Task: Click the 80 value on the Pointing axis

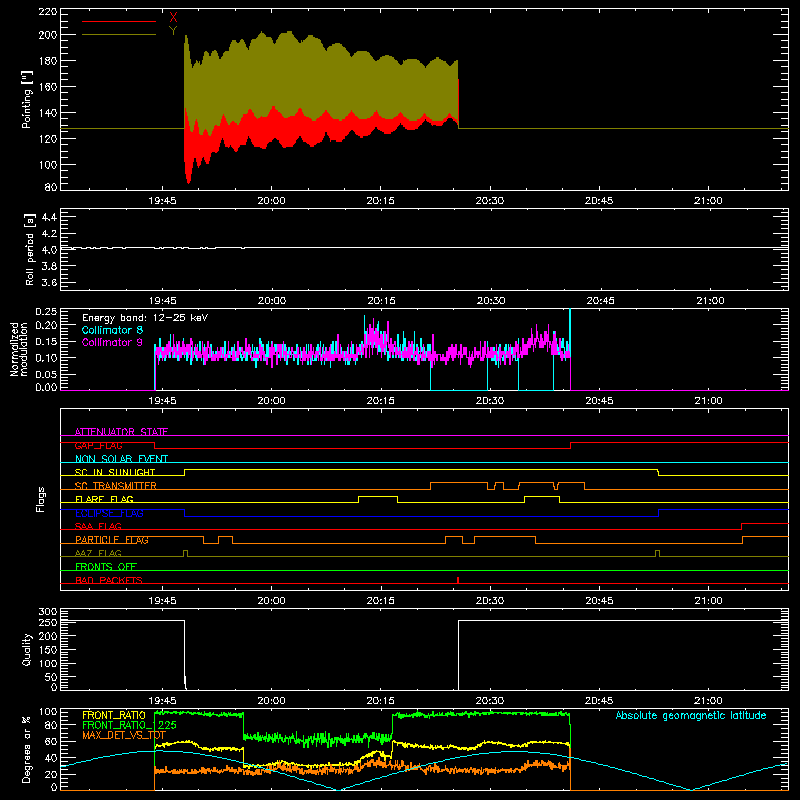Action: pos(51,187)
